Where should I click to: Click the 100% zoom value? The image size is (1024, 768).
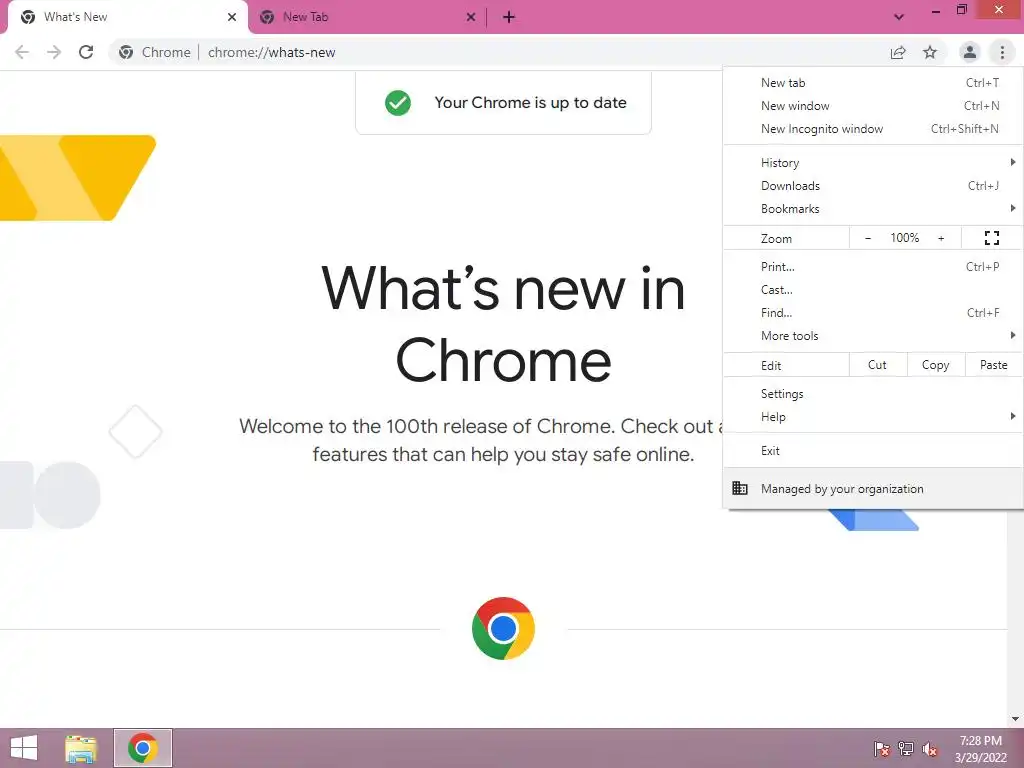pyautogui.click(x=904, y=238)
